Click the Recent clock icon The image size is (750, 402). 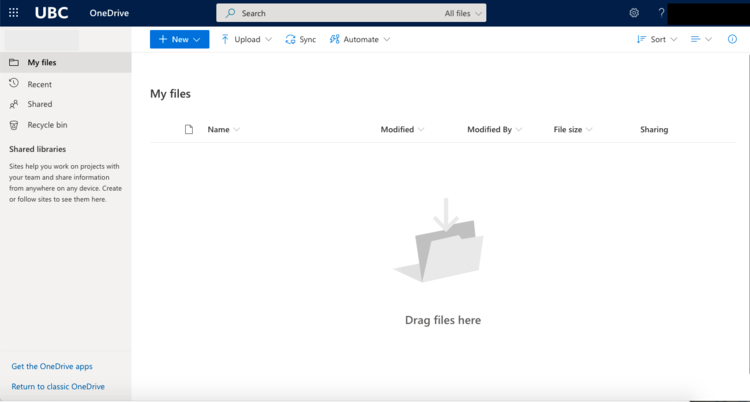[x=14, y=83]
